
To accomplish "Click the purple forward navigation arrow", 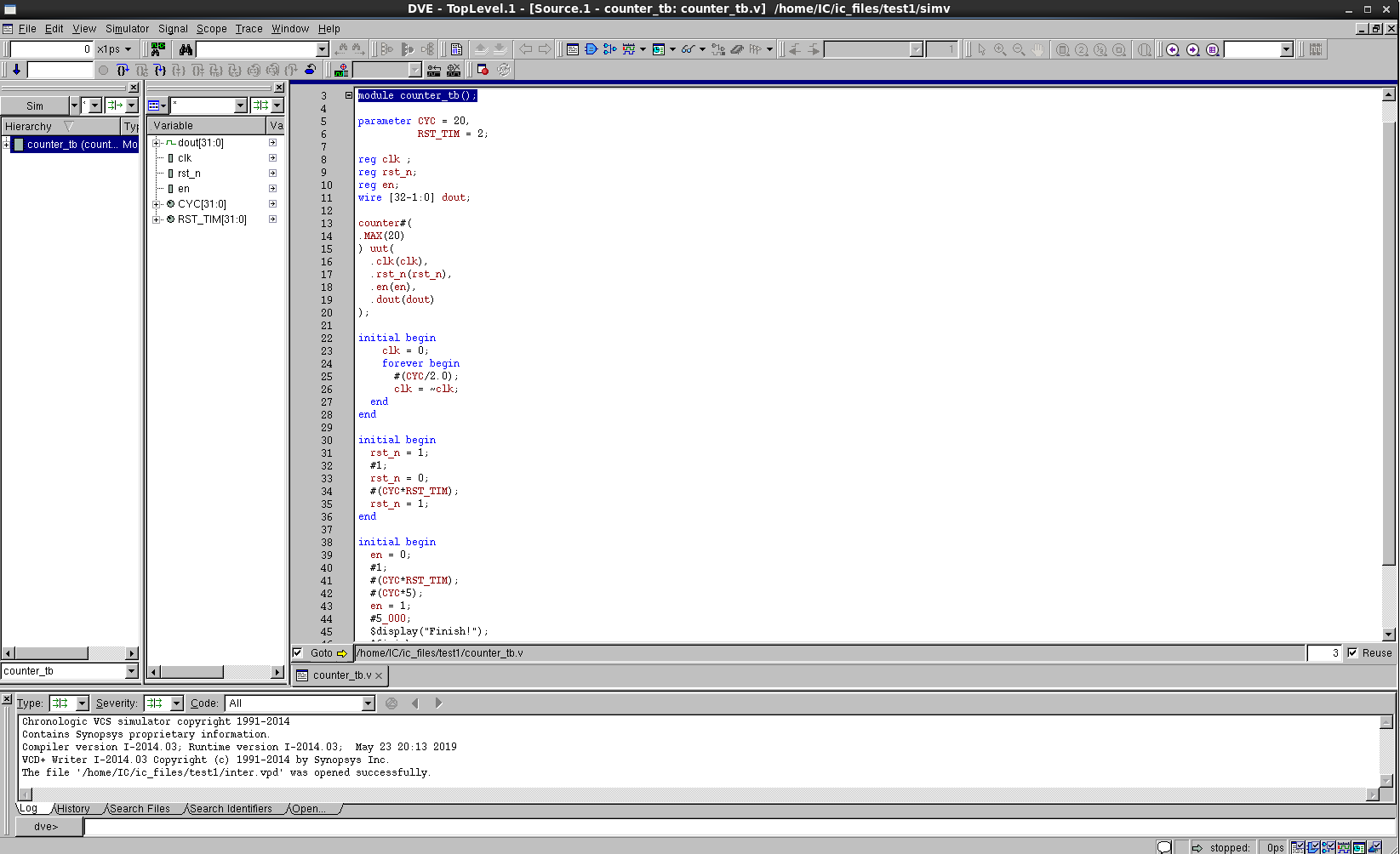I will pyautogui.click(x=1192, y=49).
